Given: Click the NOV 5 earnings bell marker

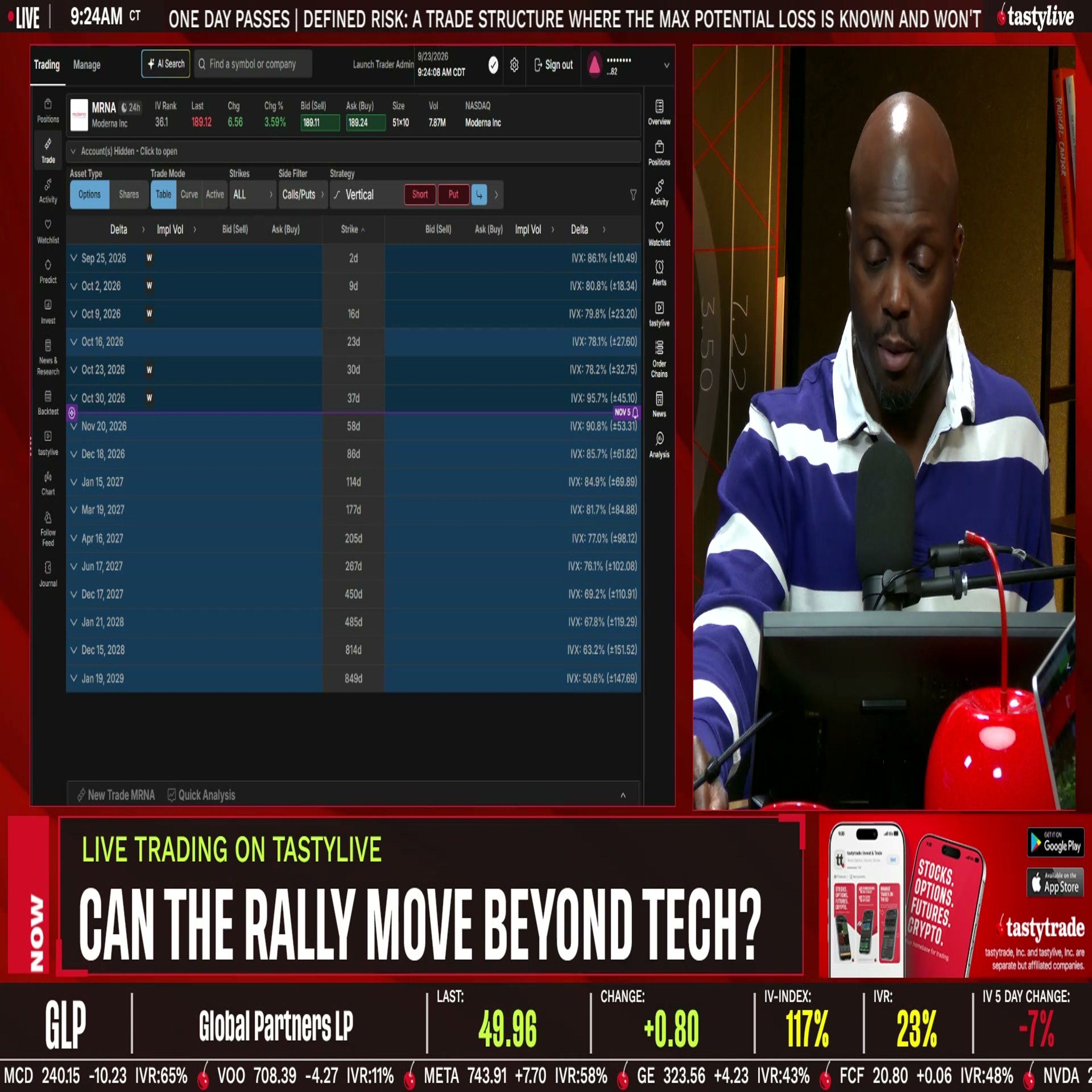Looking at the screenshot, I should click(626, 412).
